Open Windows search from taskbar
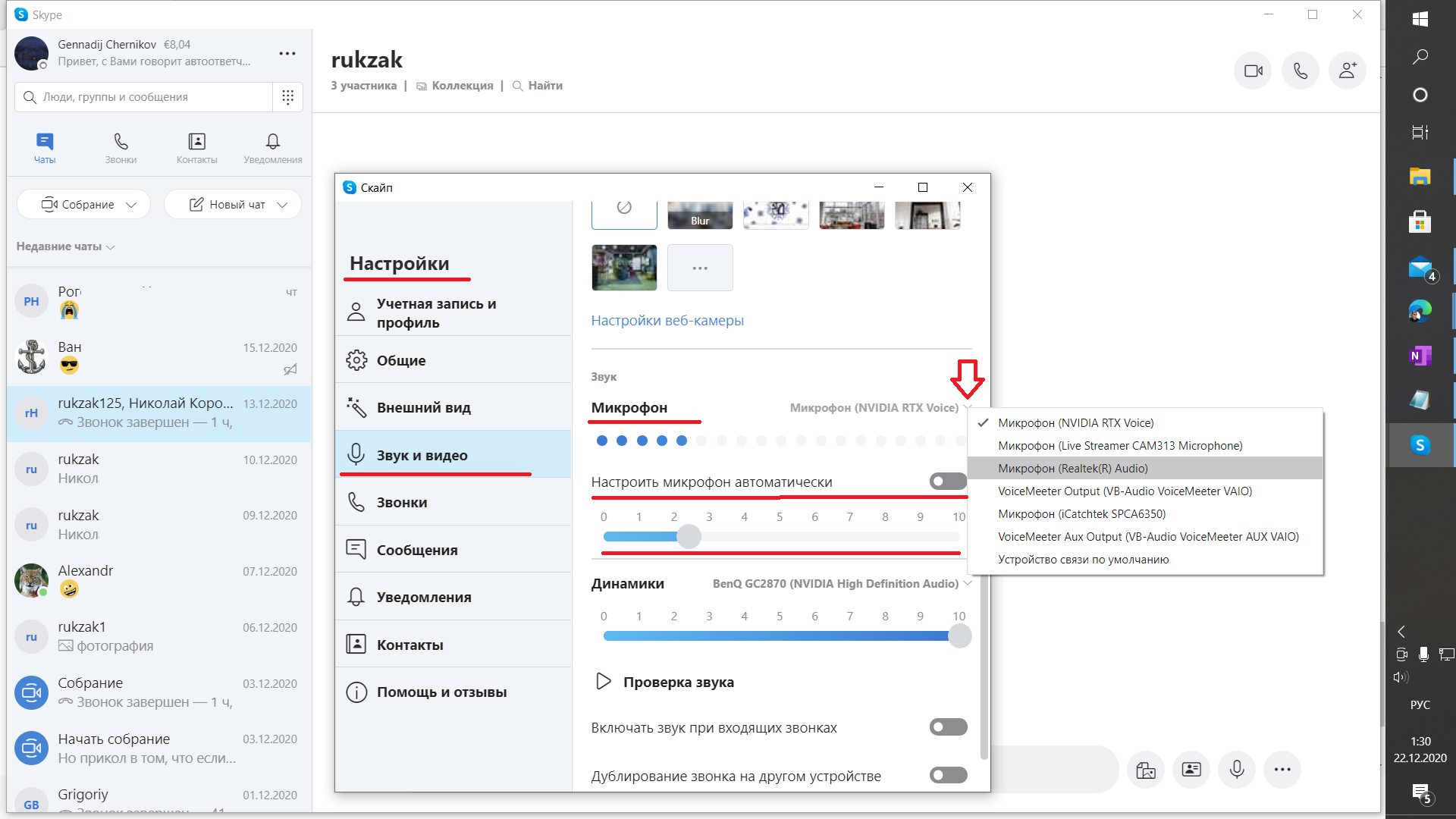The width and height of the screenshot is (1456, 819). [1420, 57]
